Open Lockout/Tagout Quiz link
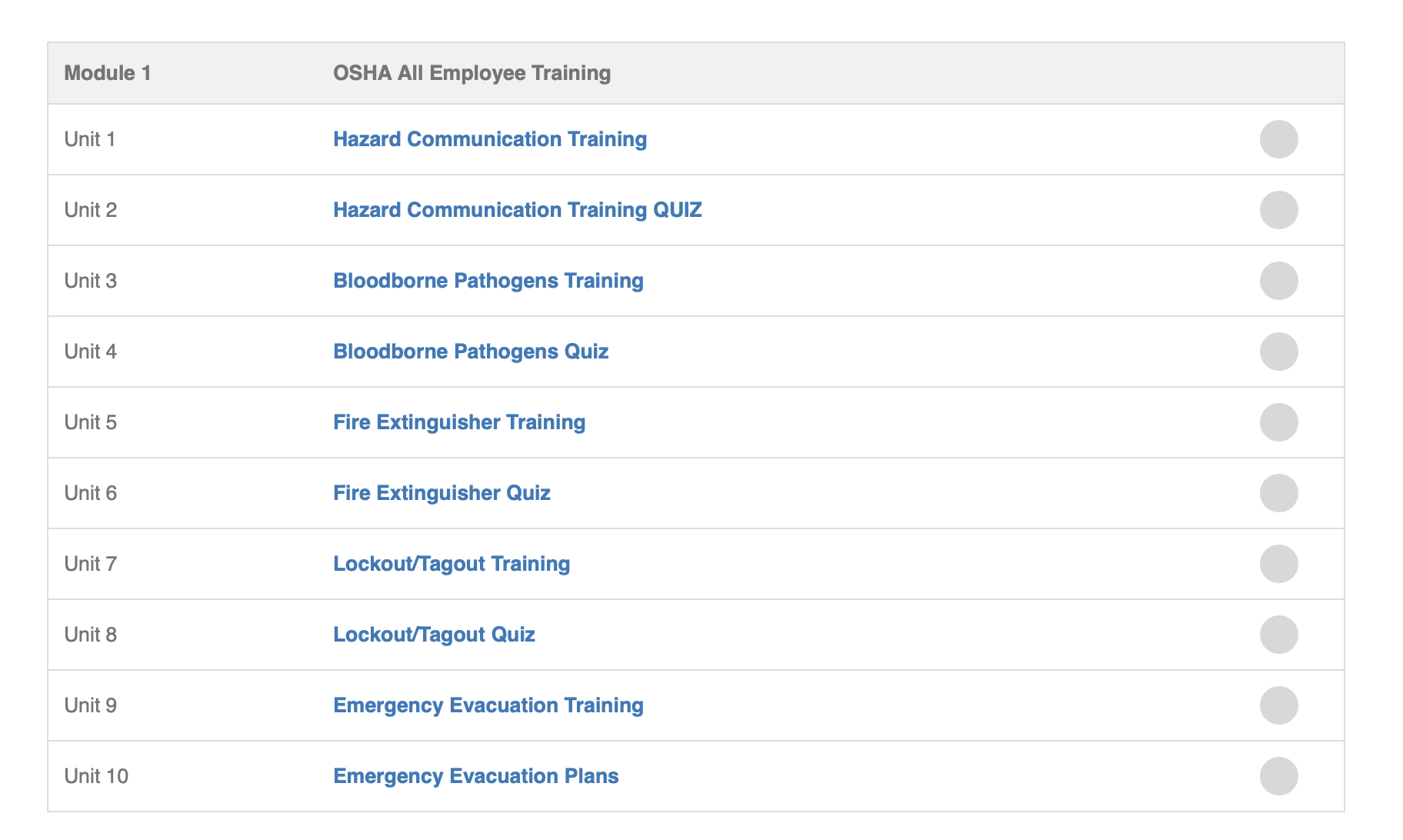This screenshot has width=1403, height=840. (x=434, y=635)
